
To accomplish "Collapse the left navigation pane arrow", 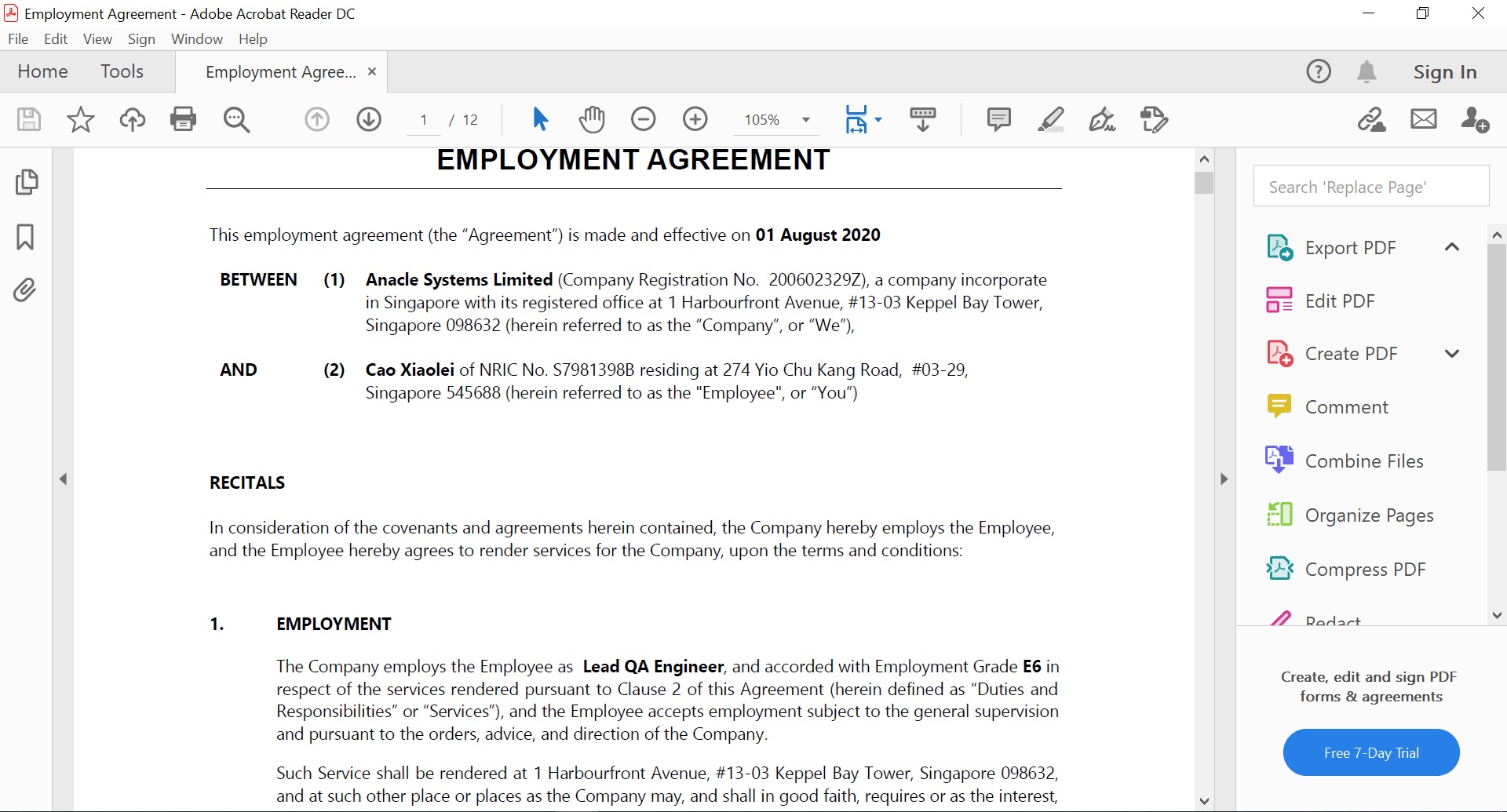I will (63, 479).
